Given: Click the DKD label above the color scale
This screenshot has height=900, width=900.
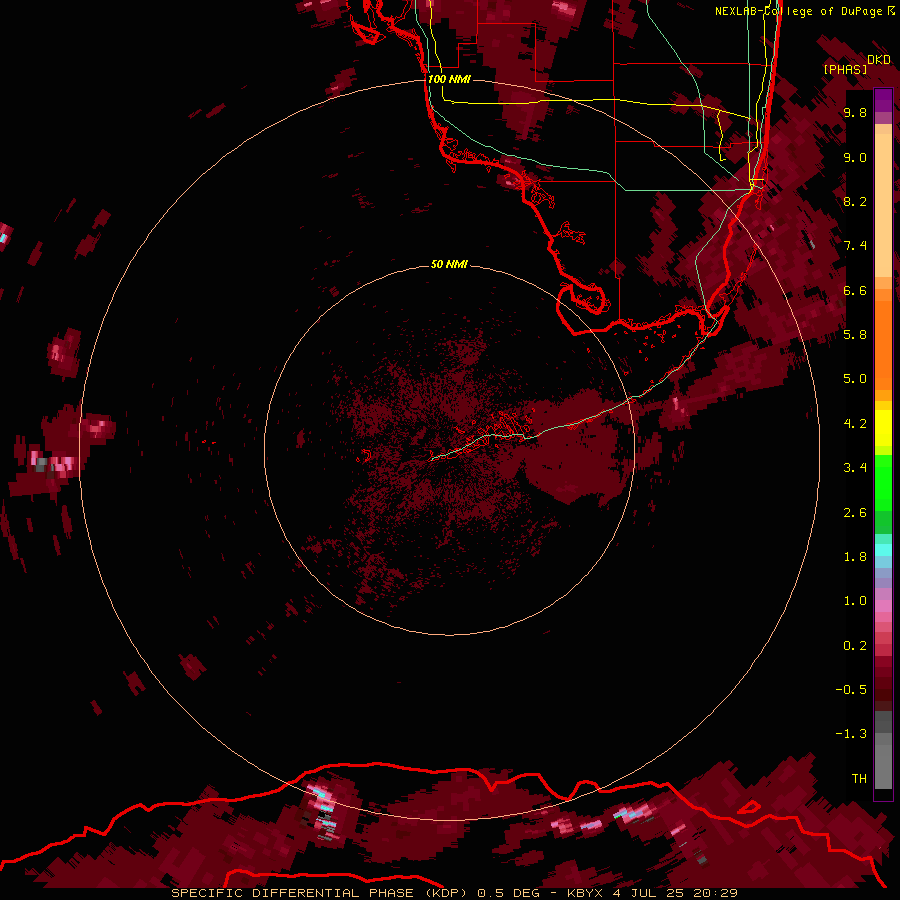Looking at the screenshot, I should (x=879, y=60).
